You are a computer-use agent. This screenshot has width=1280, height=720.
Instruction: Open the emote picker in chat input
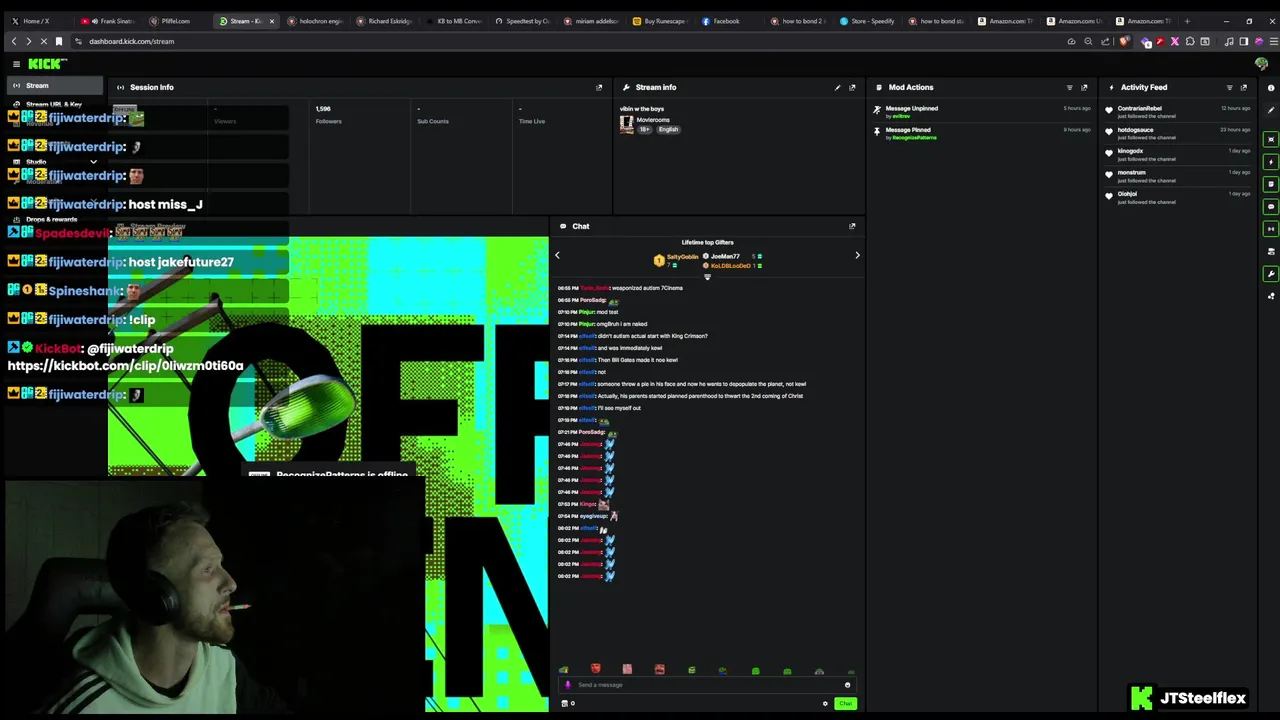[847, 685]
